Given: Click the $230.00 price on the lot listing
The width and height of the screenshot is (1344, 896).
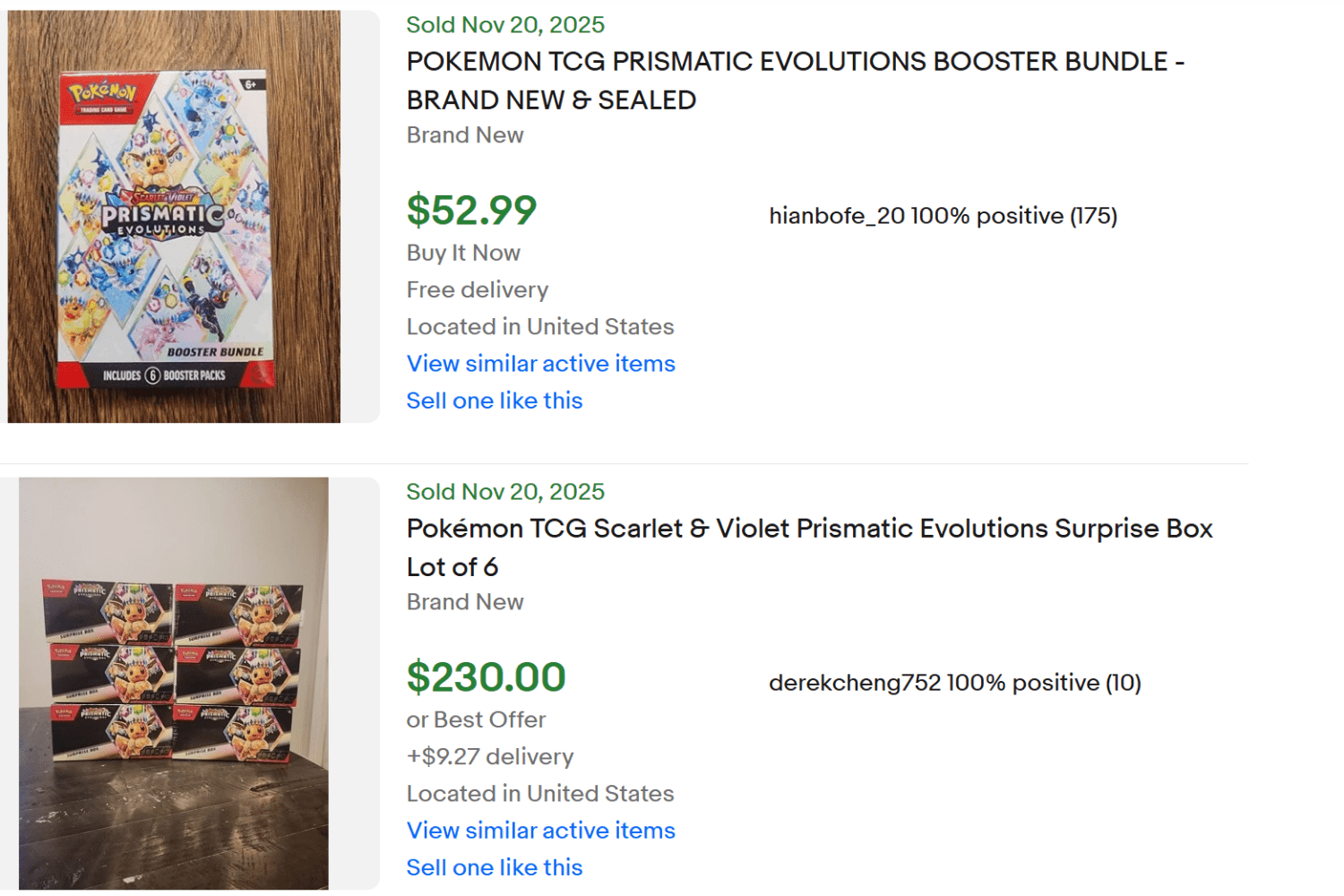Looking at the screenshot, I should 487,677.
